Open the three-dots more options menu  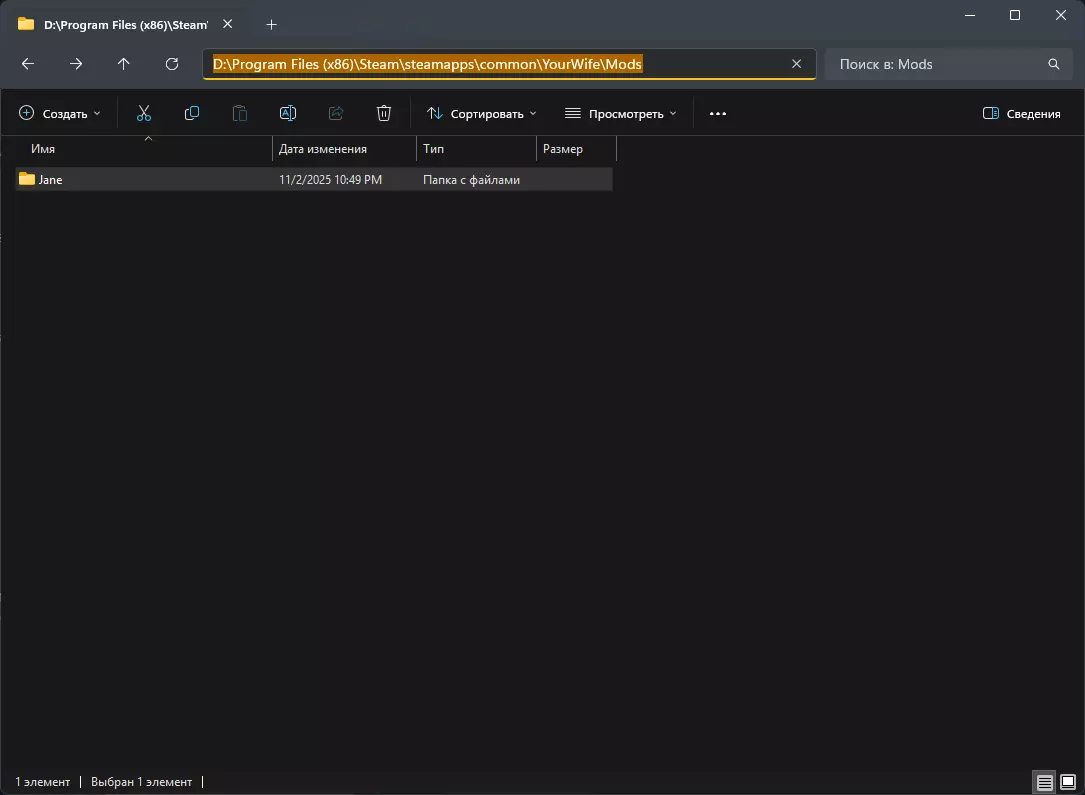[718, 113]
